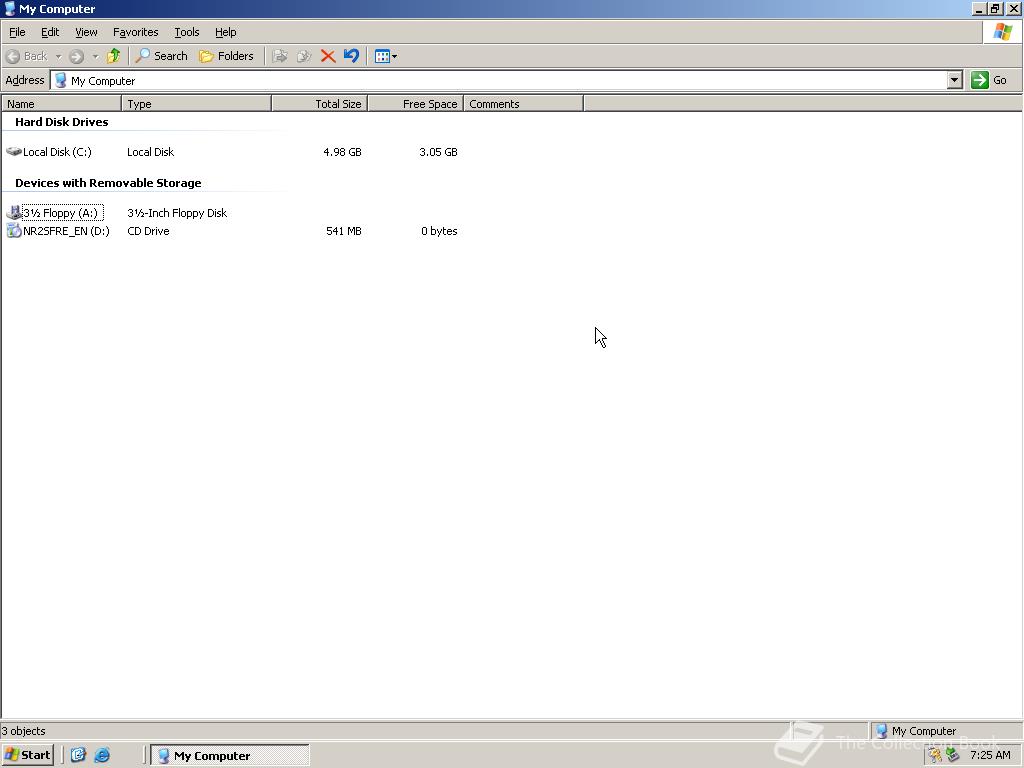Click the network computers tray icon
1024x768 pixels.
(x=953, y=755)
